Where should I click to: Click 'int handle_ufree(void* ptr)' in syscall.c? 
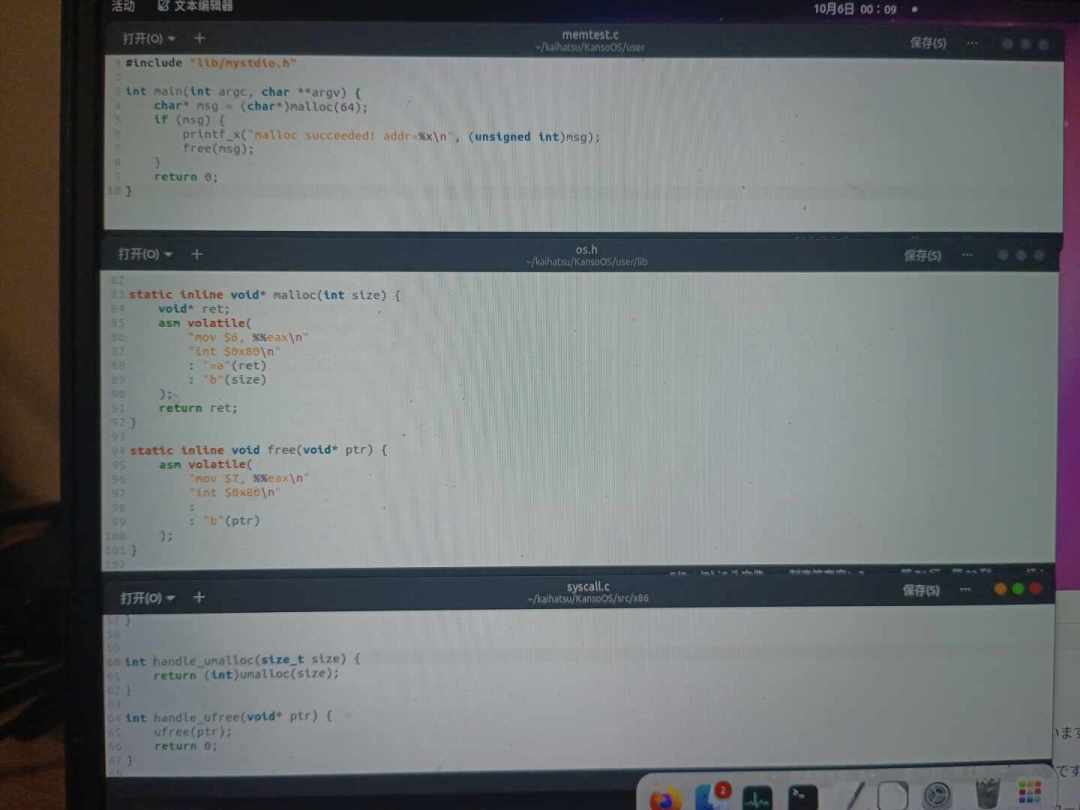[229, 716]
